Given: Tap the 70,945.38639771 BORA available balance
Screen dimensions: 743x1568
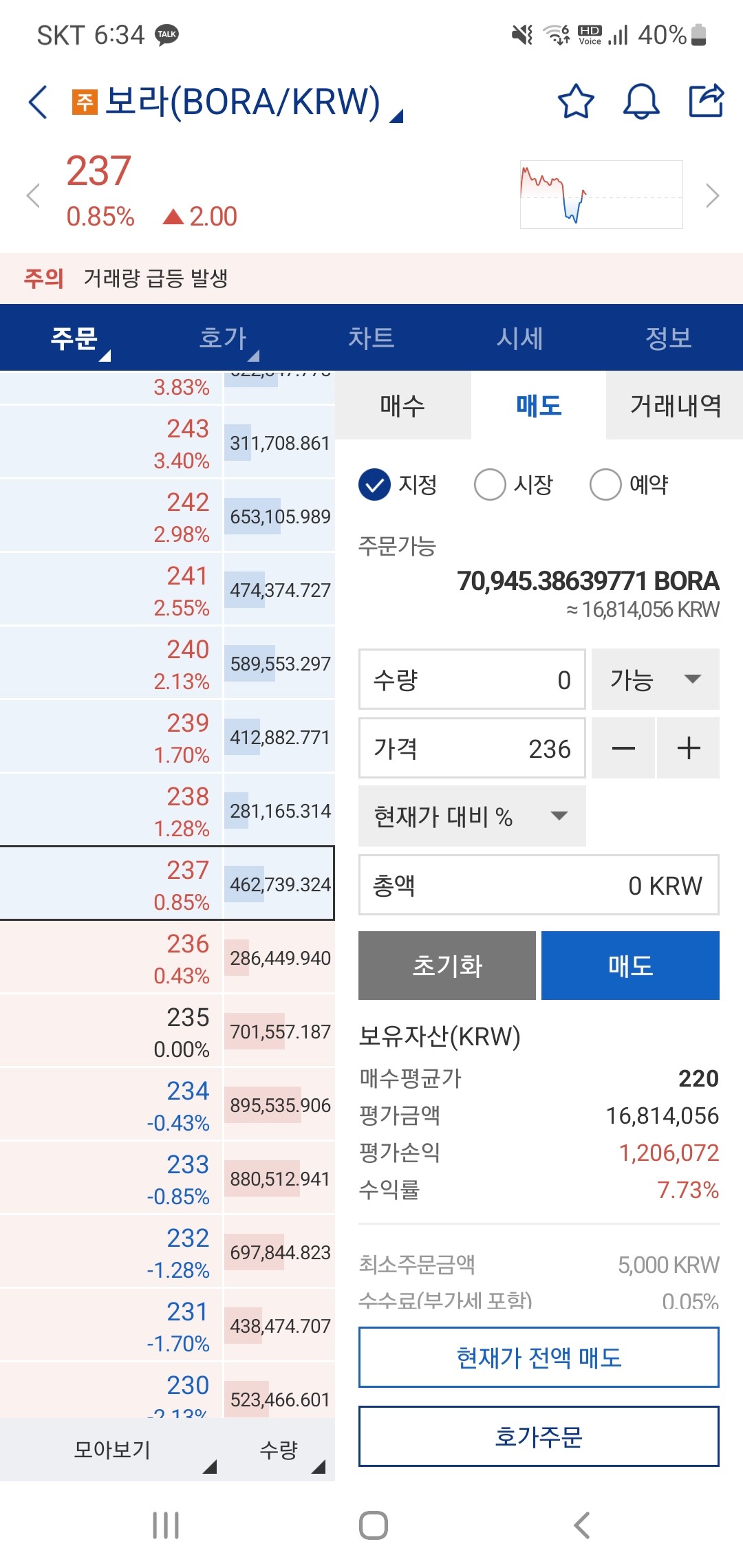Looking at the screenshot, I should click(588, 581).
